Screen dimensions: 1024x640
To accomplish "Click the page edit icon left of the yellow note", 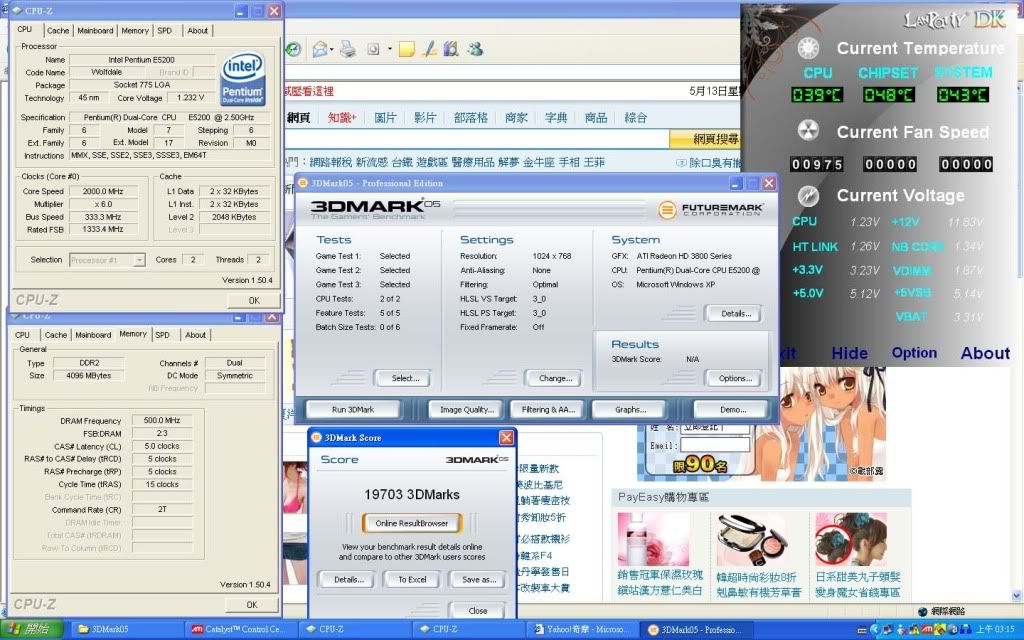I will coord(374,49).
